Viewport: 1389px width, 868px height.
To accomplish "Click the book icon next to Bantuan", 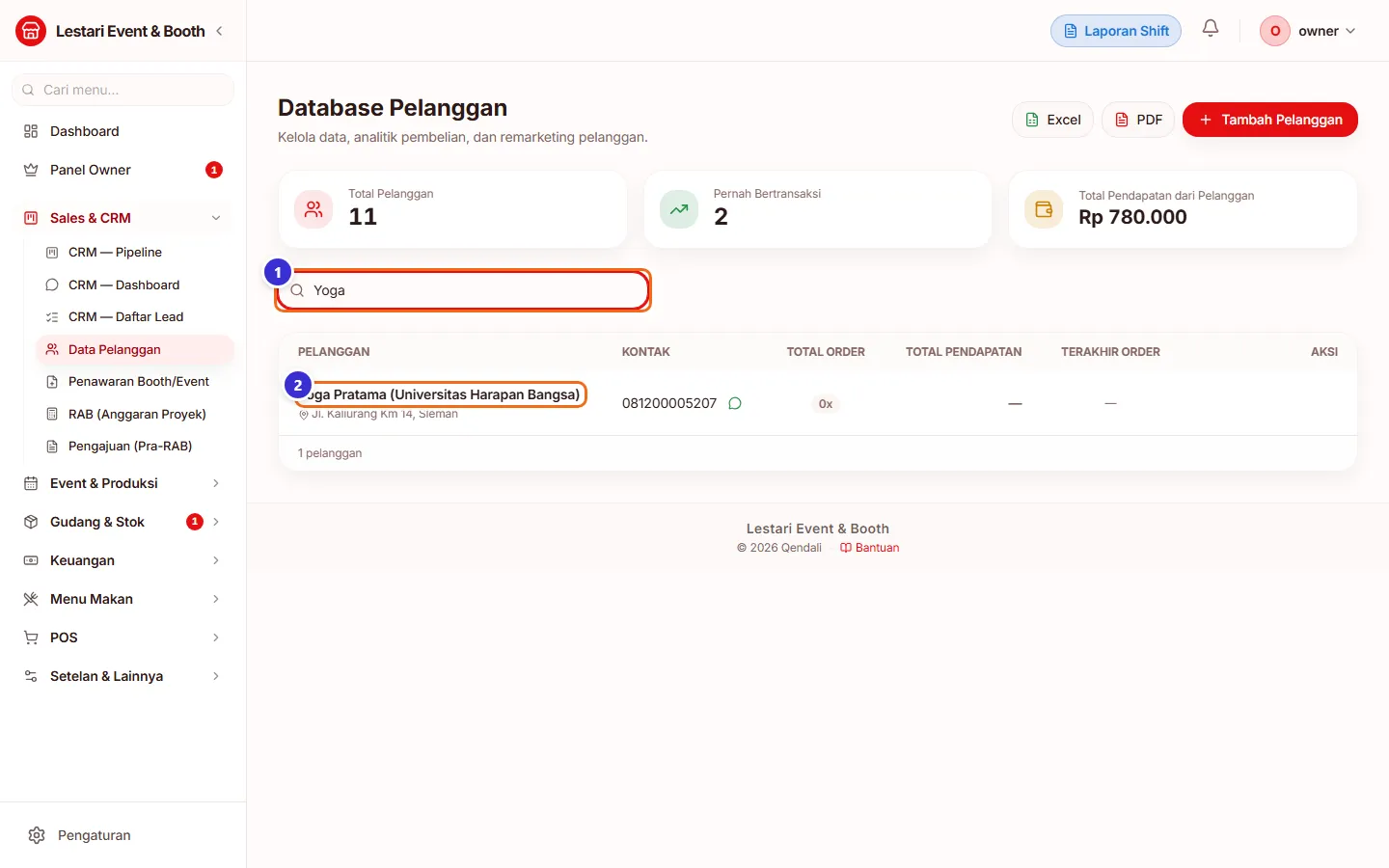I will click(846, 548).
